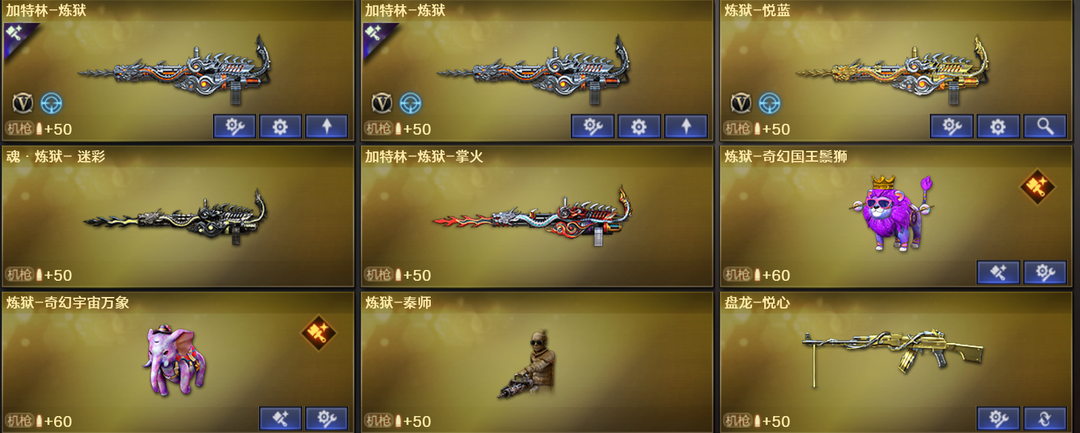Click the golden 盘龙-悦心 gun image

893,352
